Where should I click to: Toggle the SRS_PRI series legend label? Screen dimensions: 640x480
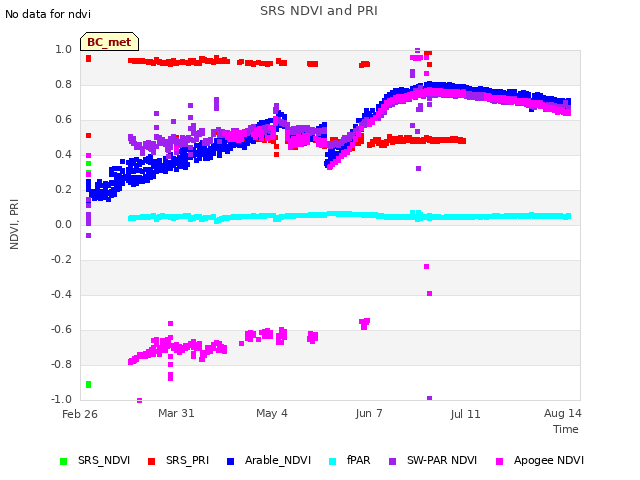[187, 460]
